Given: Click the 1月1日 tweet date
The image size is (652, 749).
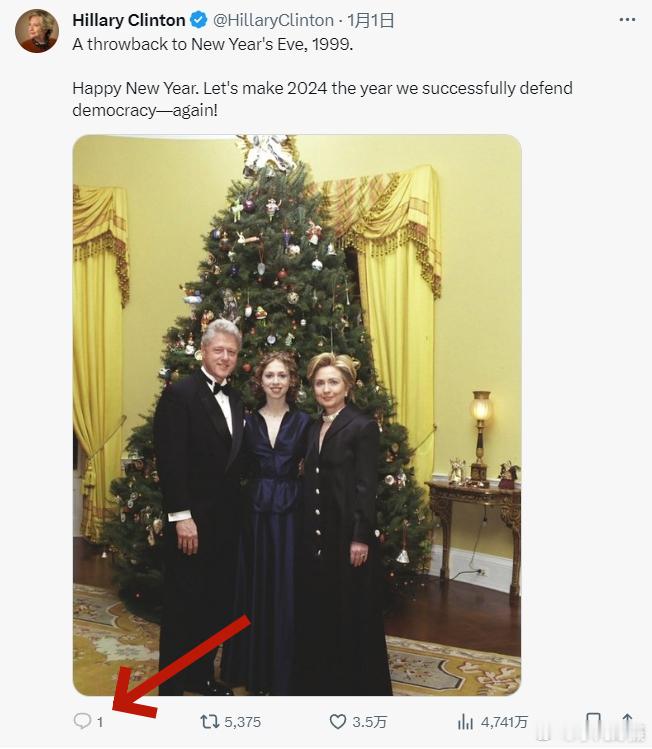Looking at the screenshot, I should 370,20.
